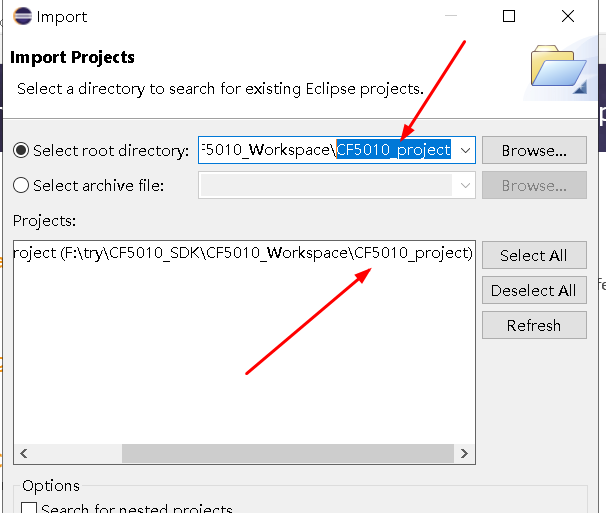
Task: Open the root directory path dropdown arrow
Action: pos(465,150)
